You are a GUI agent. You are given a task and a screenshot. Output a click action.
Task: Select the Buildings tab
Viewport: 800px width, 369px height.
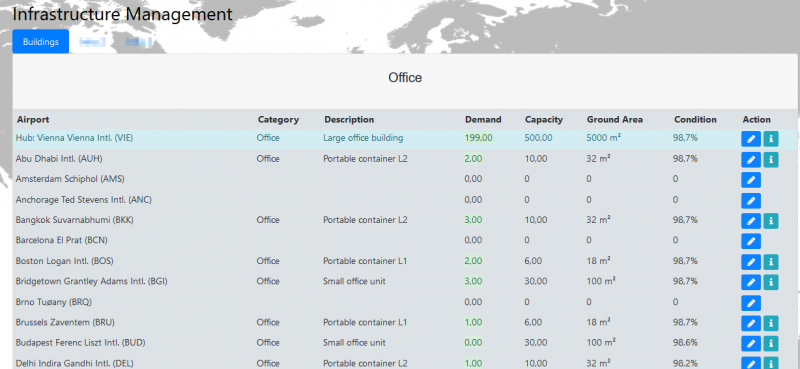pos(41,42)
